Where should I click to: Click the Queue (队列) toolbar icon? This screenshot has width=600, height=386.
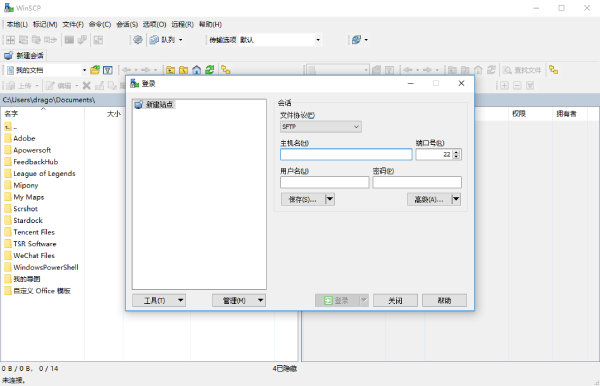pos(154,40)
